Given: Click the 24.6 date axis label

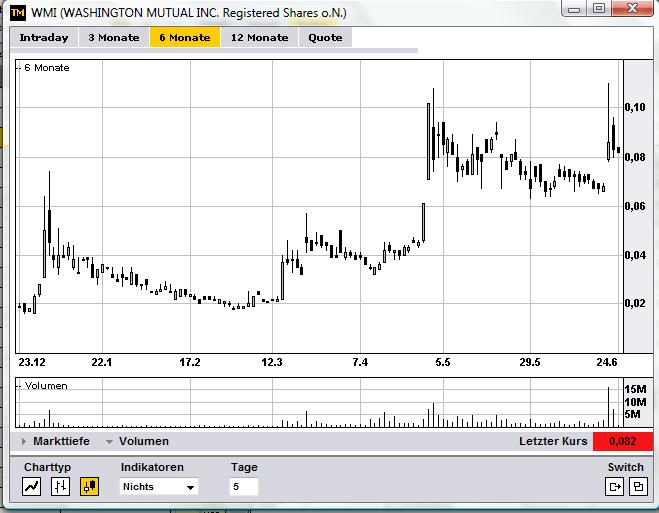Looking at the screenshot, I should click(x=607, y=362).
